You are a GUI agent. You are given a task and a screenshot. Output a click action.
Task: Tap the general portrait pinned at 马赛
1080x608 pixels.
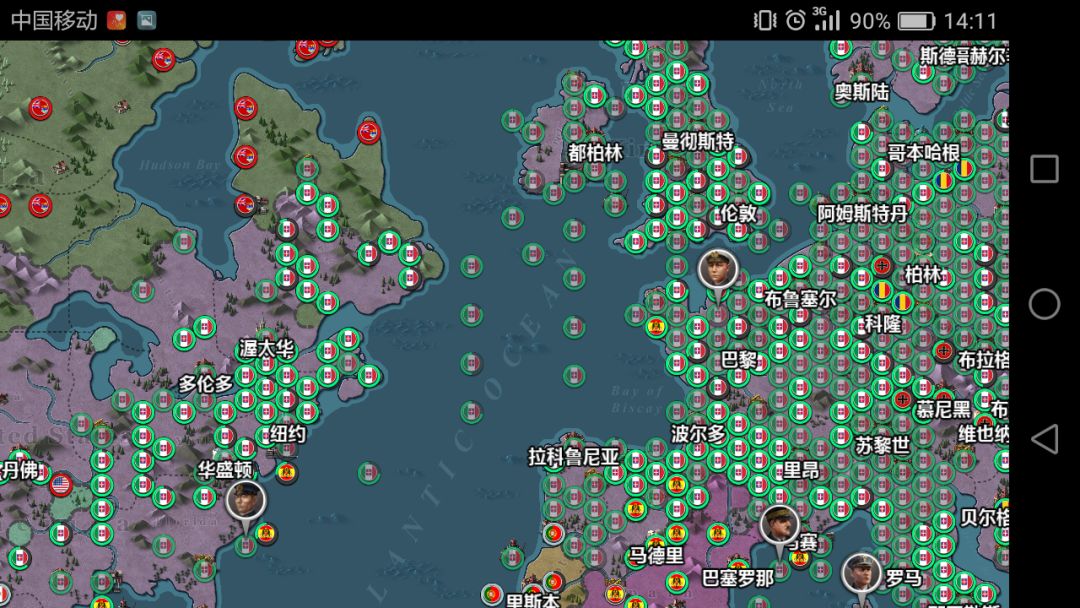coord(779,525)
